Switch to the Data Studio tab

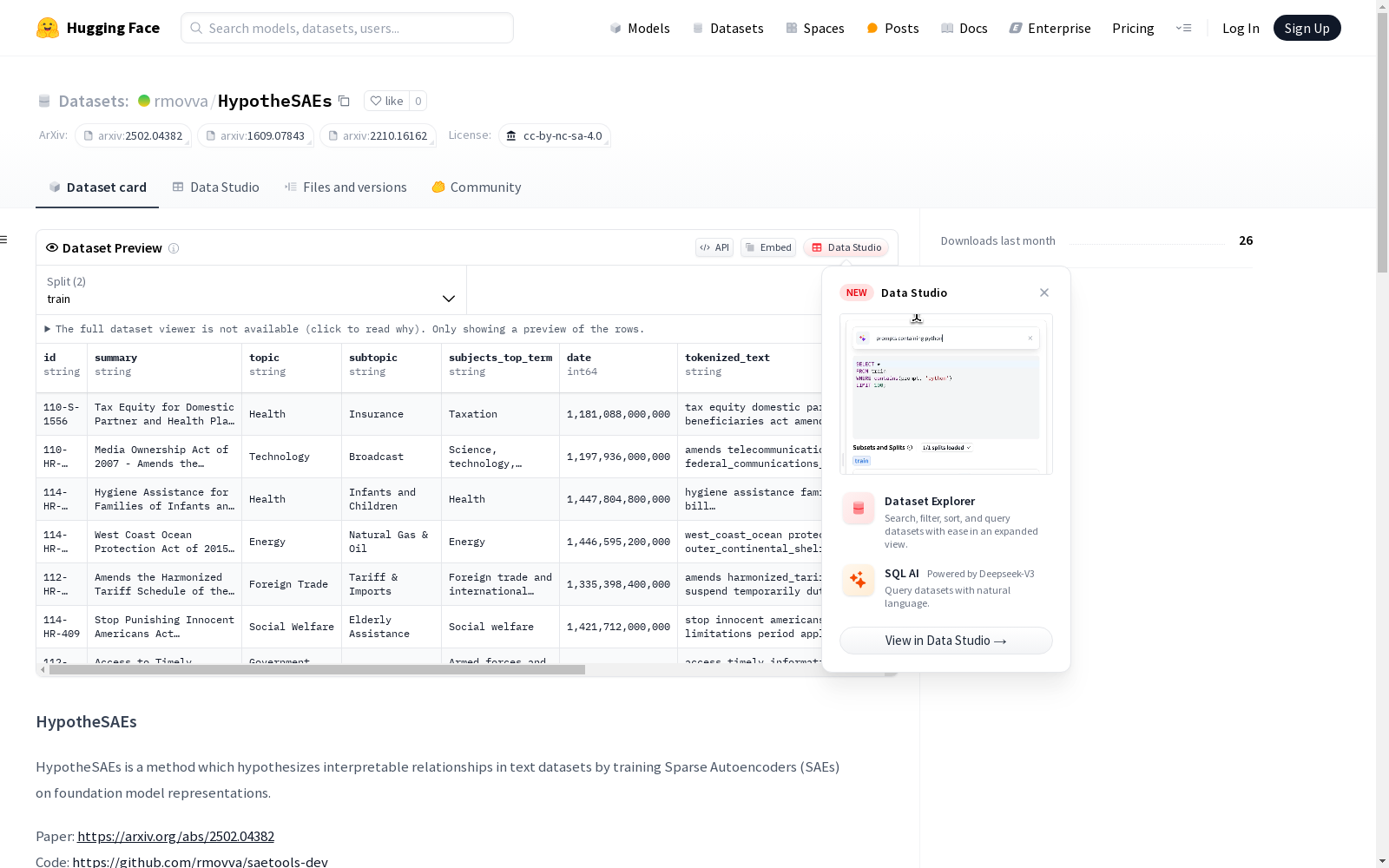215,187
